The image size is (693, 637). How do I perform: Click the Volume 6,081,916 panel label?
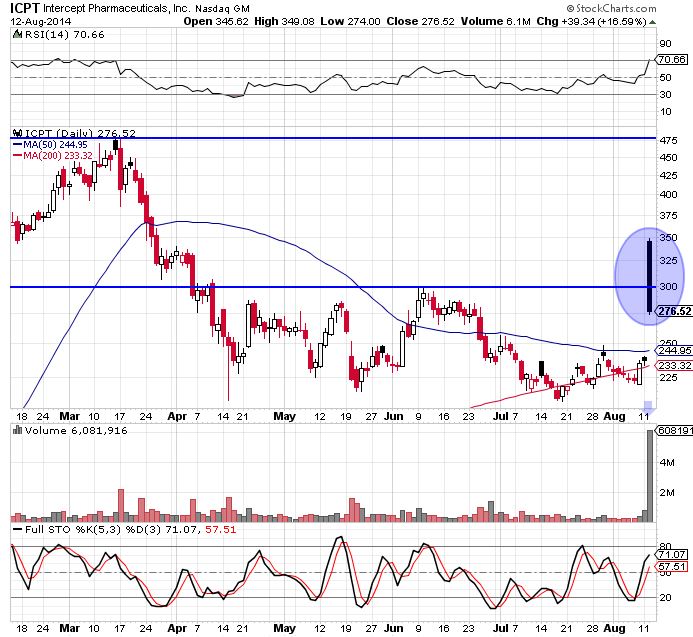click(76, 430)
